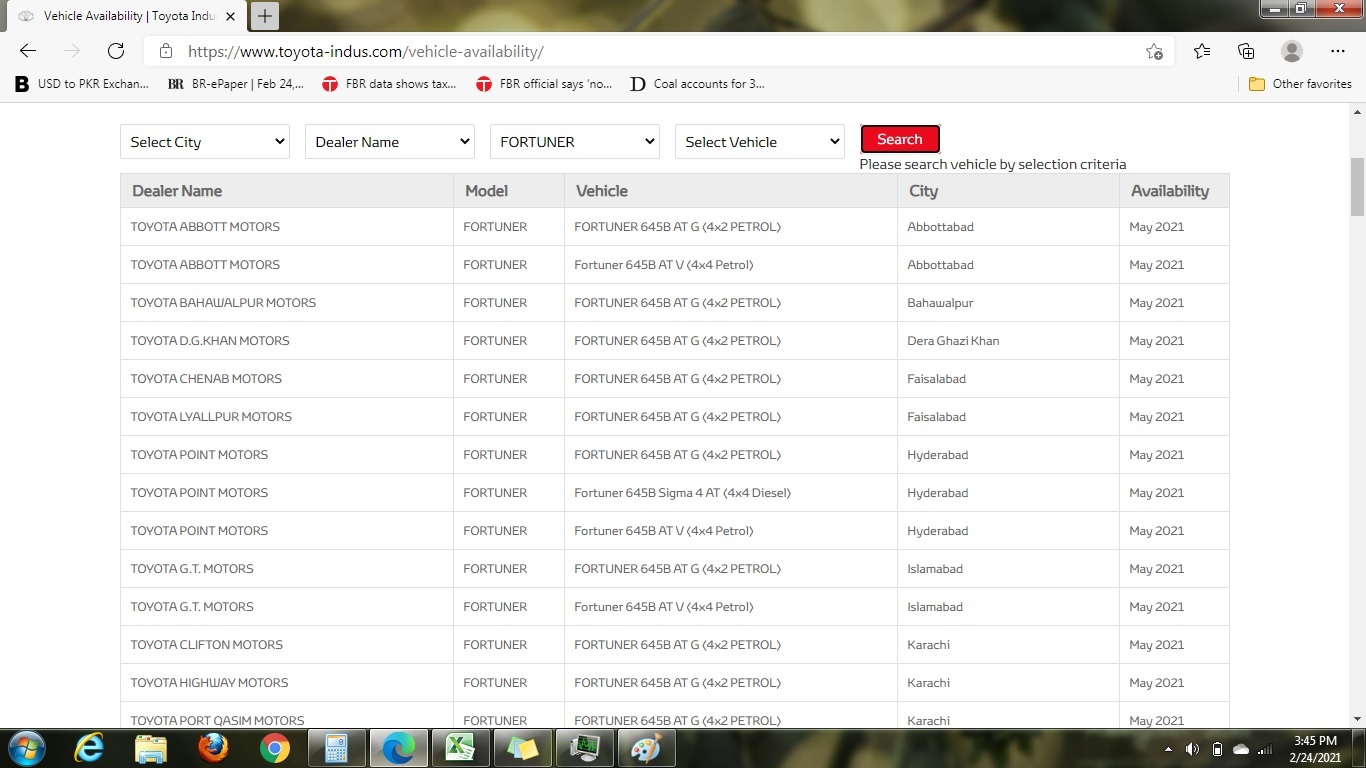This screenshot has height=768, width=1366.
Task: Click the scrollbar down arrow
Action: (1357, 718)
